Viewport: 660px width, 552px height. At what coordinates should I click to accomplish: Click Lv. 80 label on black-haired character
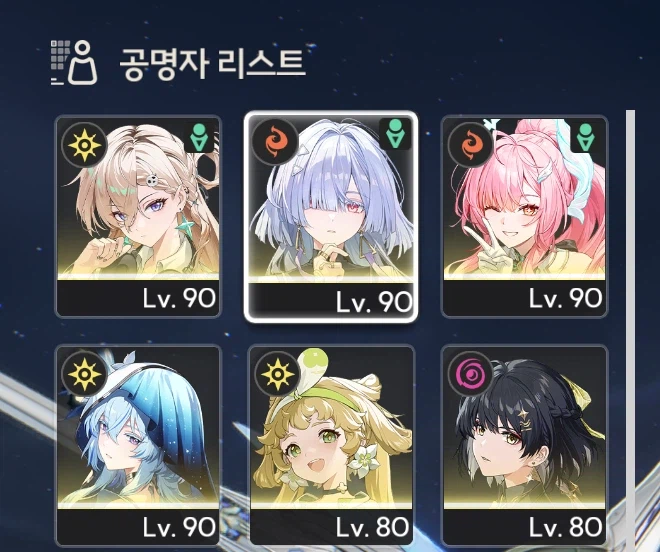pyautogui.click(x=565, y=527)
